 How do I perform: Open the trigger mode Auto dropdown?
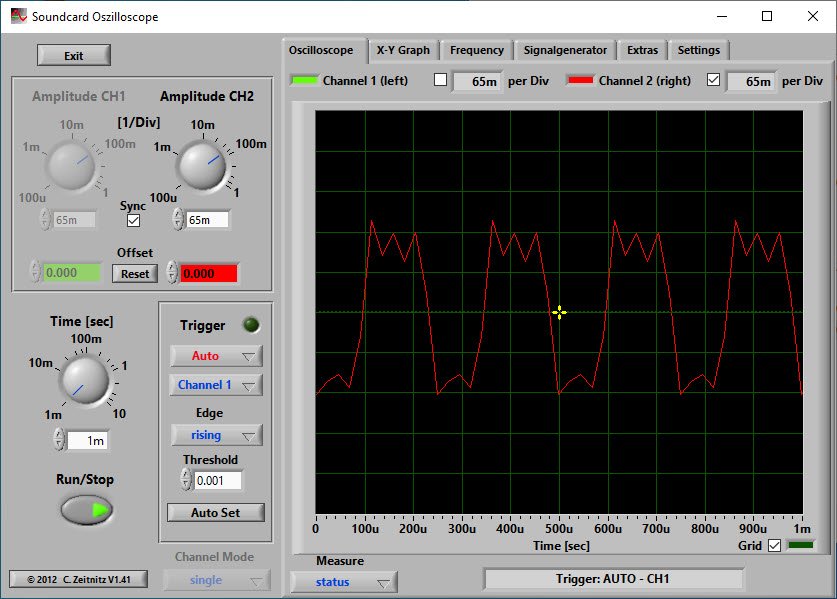pos(215,356)
